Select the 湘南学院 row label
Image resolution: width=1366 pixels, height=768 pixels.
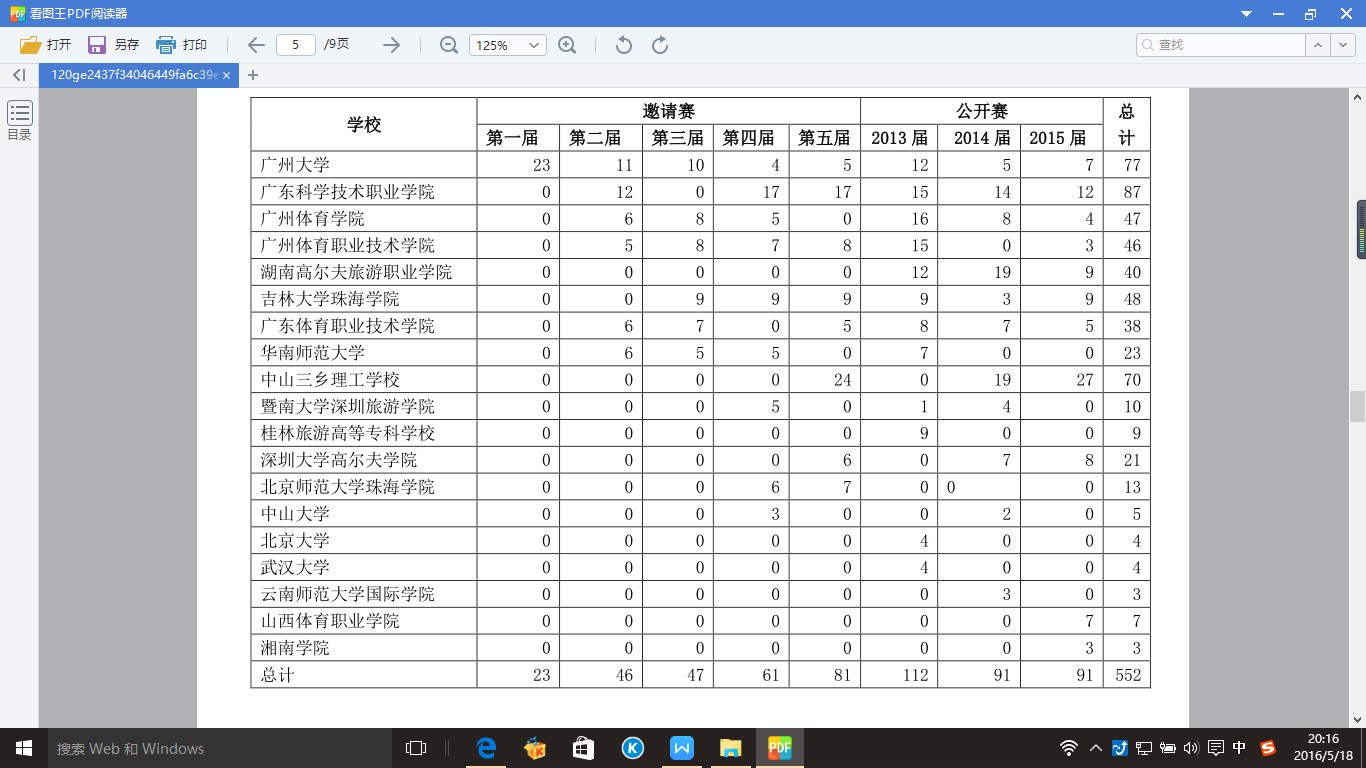pos(295,648)
